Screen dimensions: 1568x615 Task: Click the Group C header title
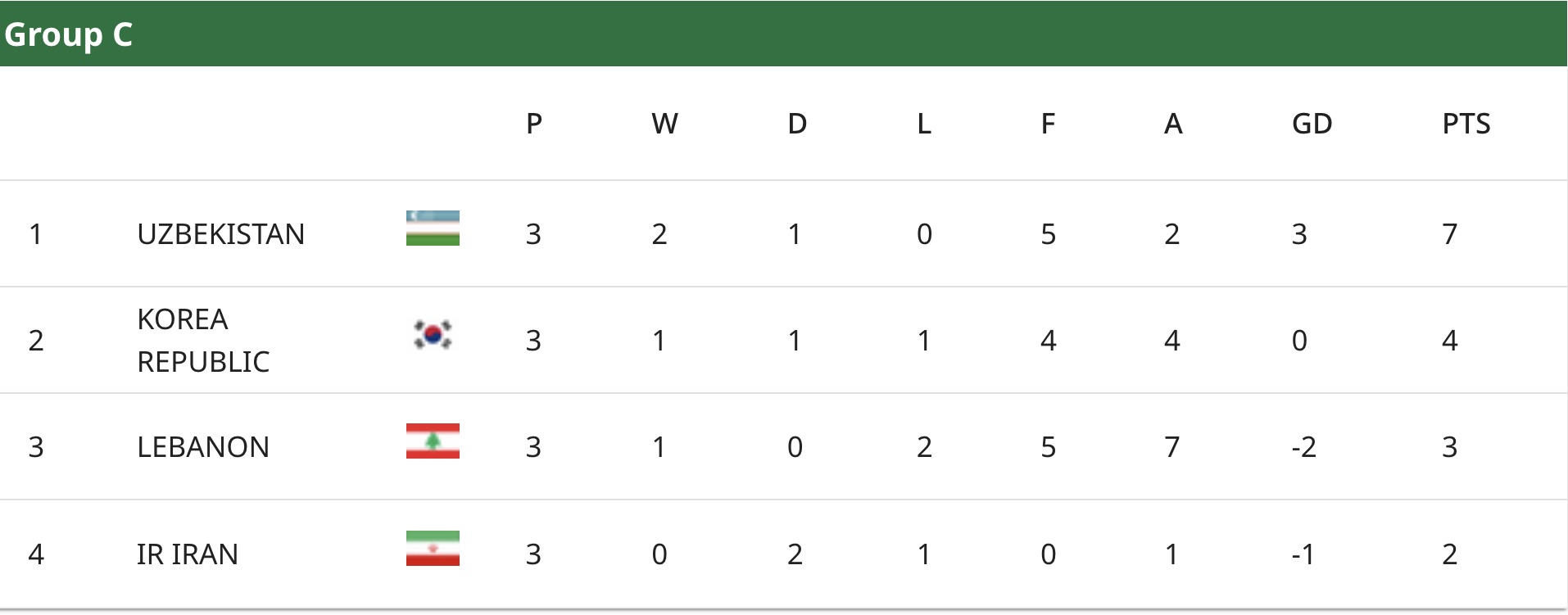pos(68,34)
